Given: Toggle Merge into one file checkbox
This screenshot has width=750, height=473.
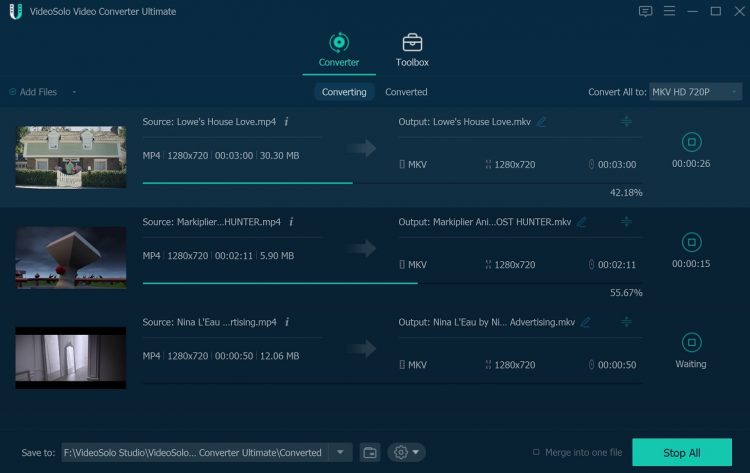Looking at the screenshot, I should click(x=536, y=452).
